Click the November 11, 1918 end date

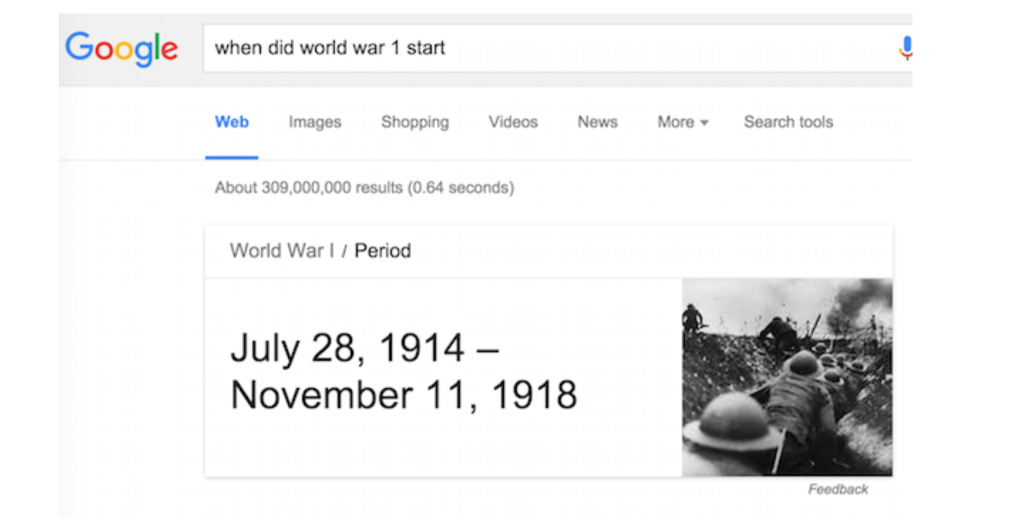[404, 395]
